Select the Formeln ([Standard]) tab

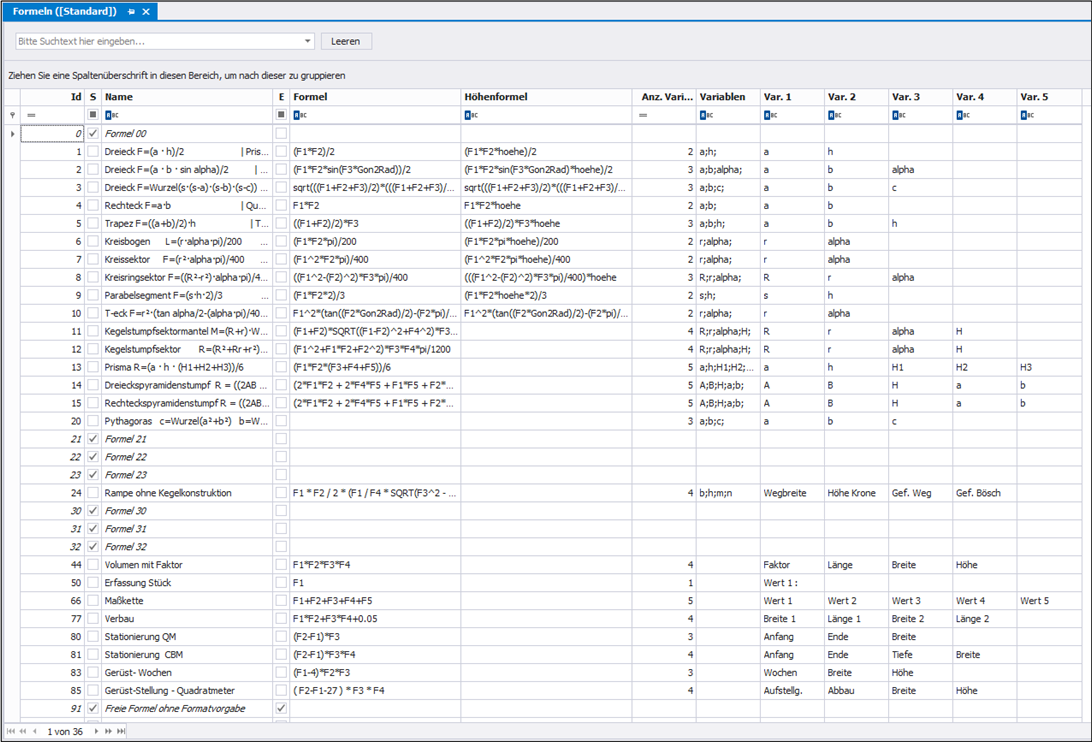click(x=64, y=11)
